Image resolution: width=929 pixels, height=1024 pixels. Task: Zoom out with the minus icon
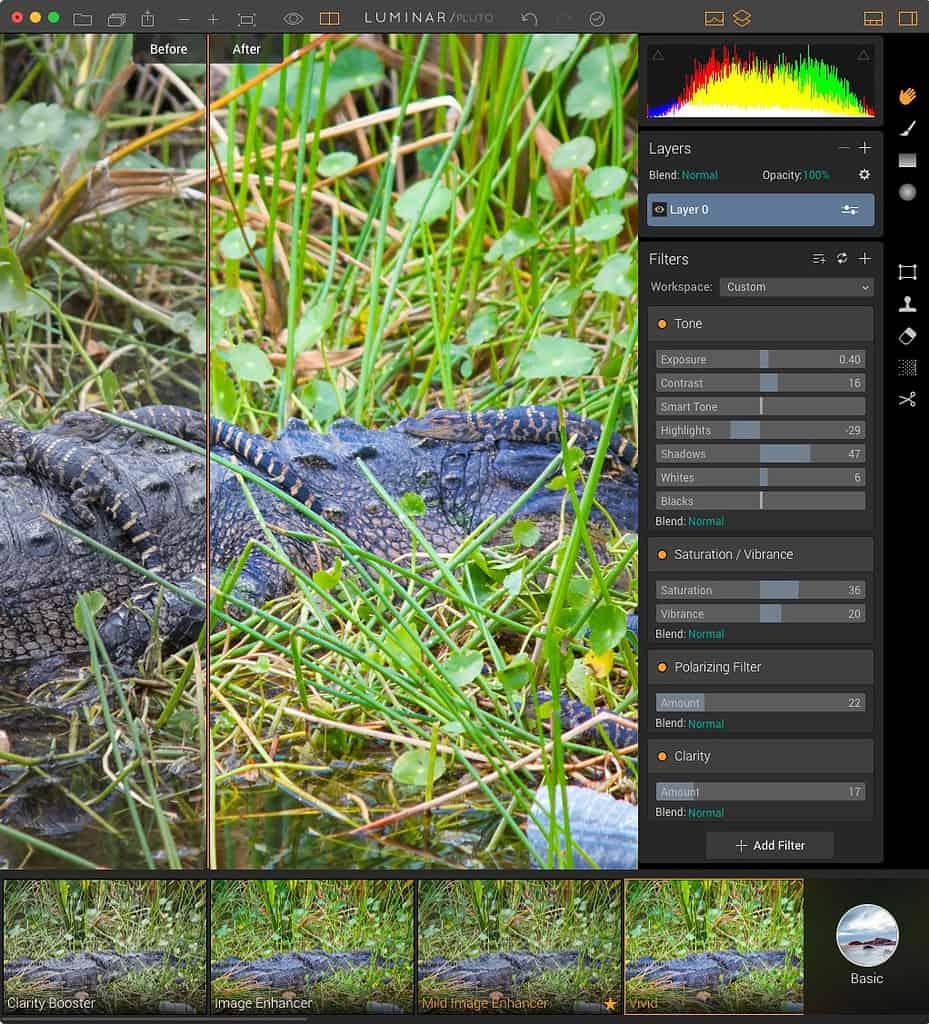coord(184,20)
